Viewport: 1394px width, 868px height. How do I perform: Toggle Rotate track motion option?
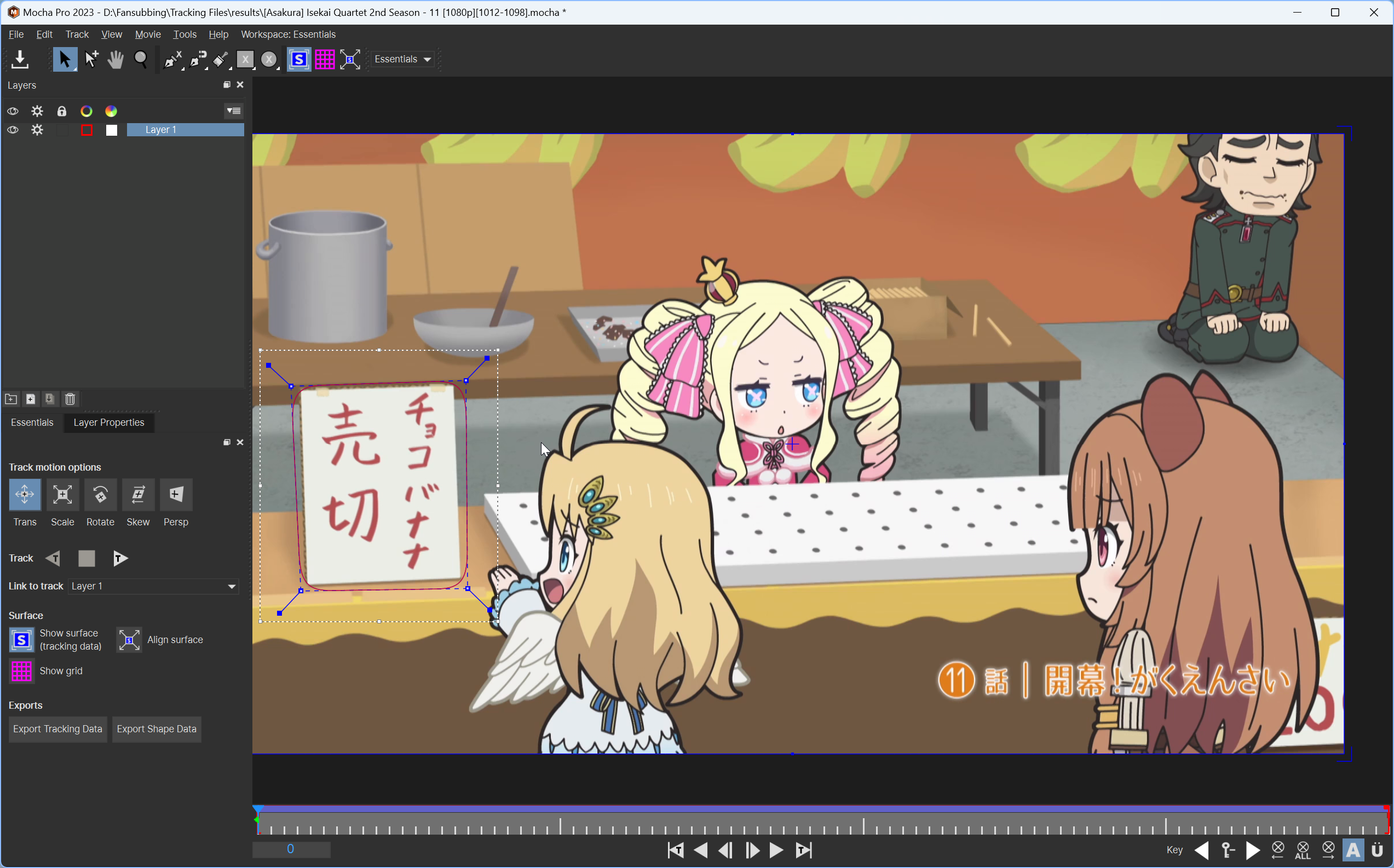(x=101, y=494)
